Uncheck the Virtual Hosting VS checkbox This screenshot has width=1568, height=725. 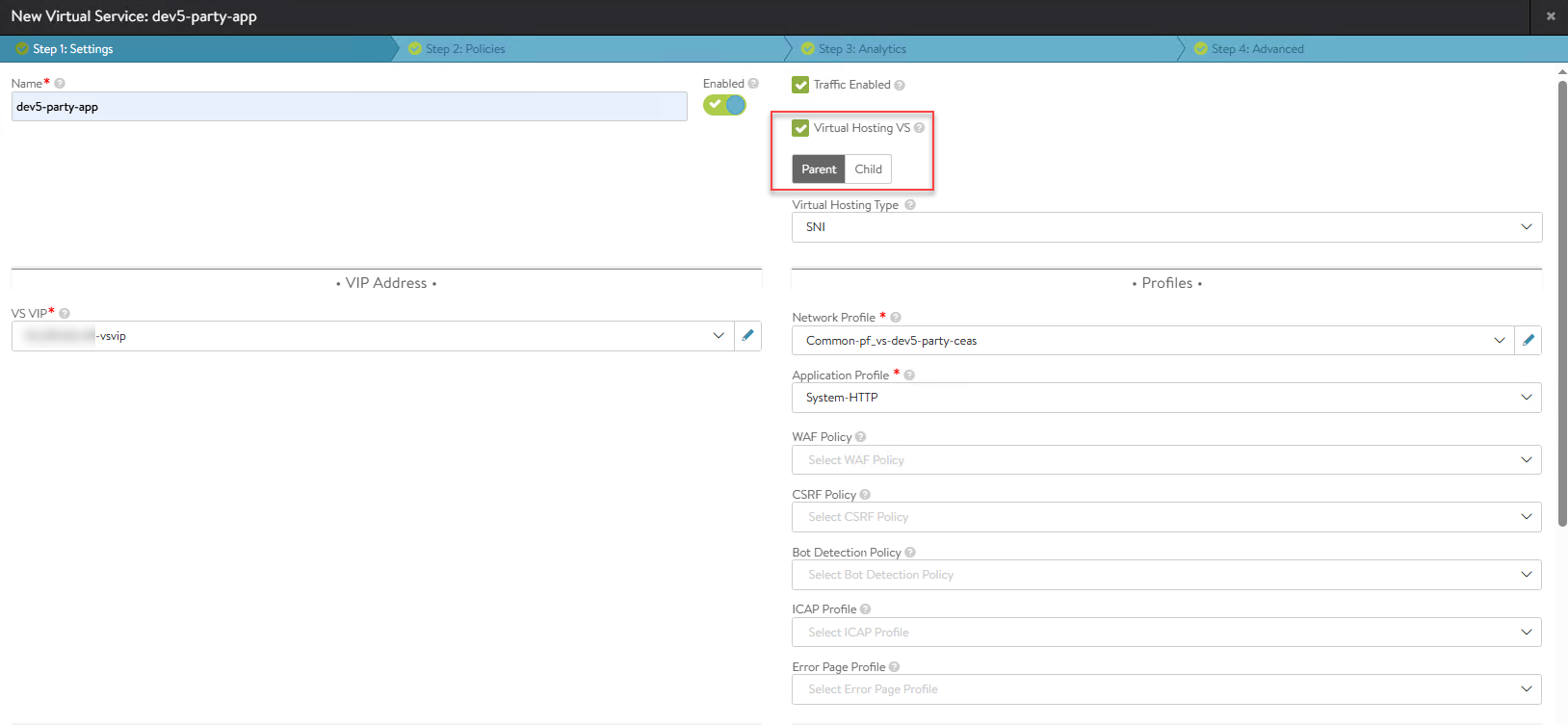[x=800, y=128]
